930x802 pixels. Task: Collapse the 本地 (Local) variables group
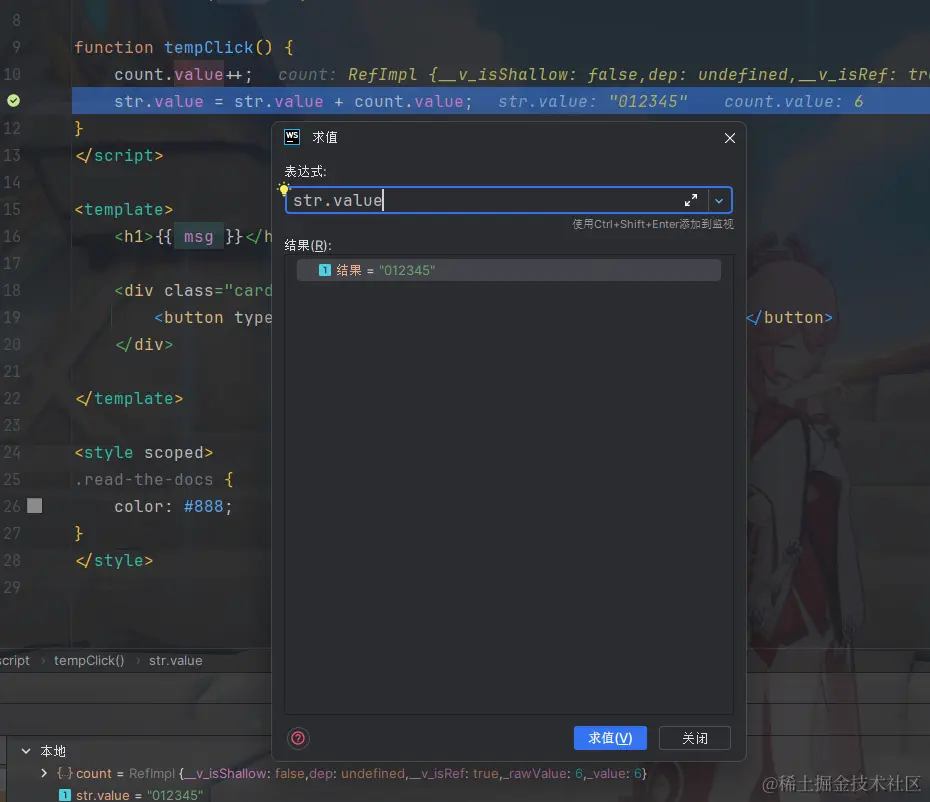click(x=26, y=751)
